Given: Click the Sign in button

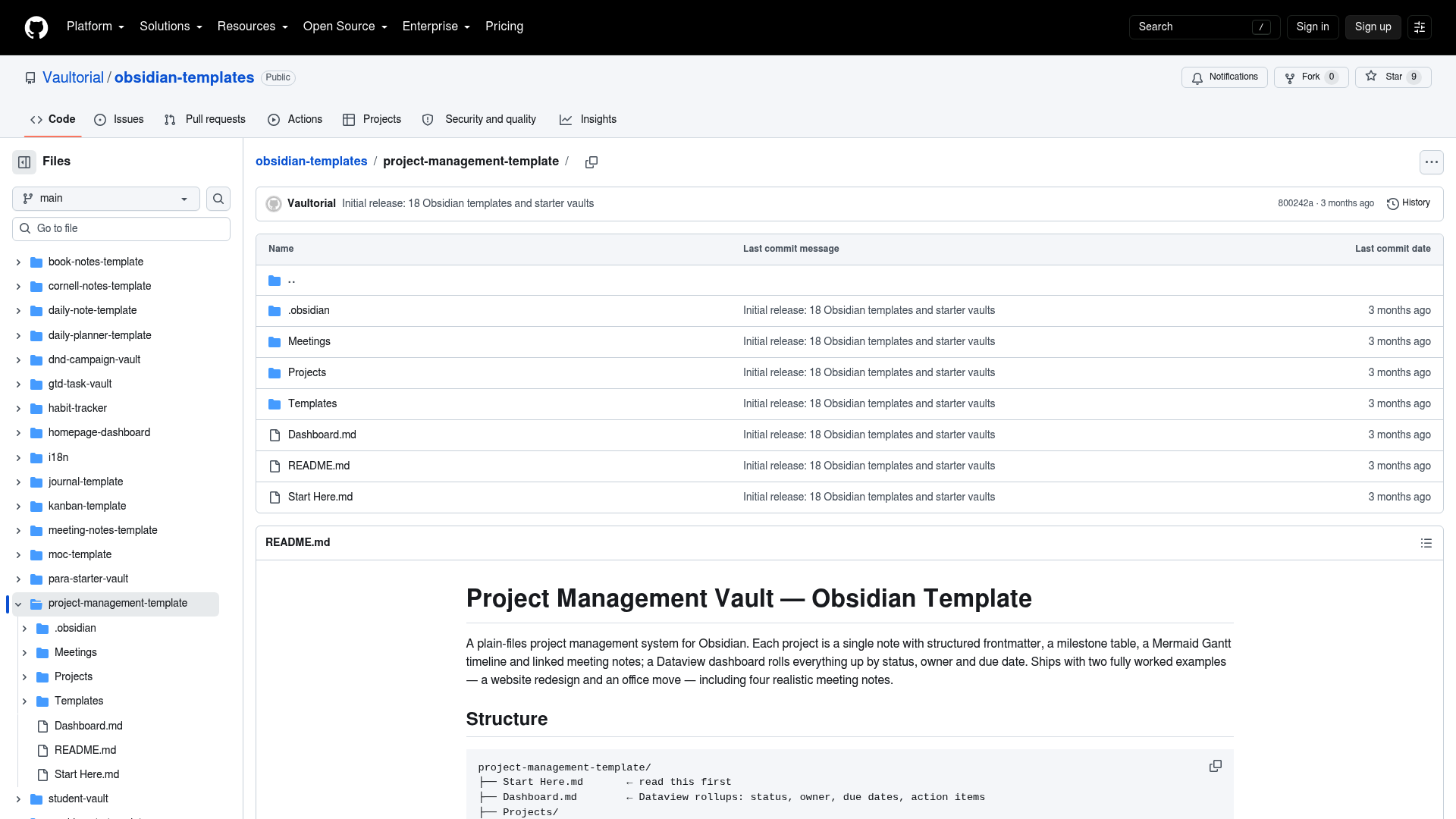Looking at the screenshot, I should [1313, 27].
